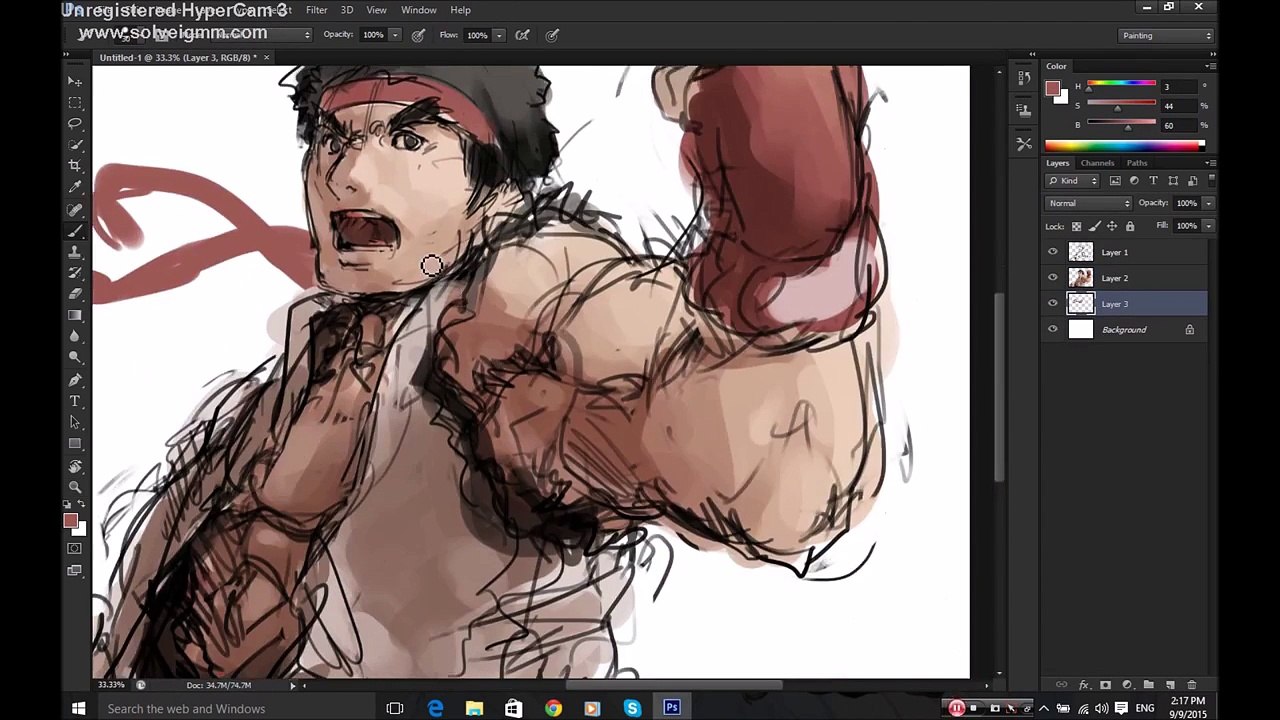Select the Blur tool

[x=75, y=336]
